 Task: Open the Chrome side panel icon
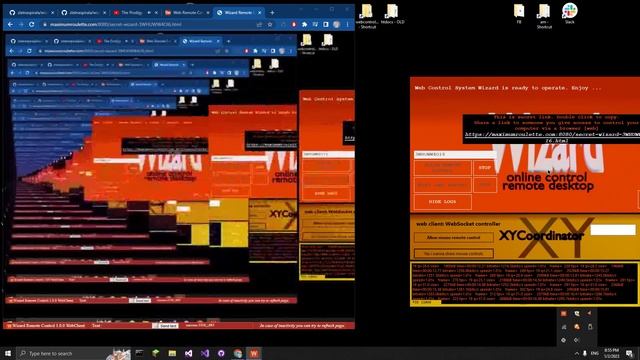(x=326, y=24)
